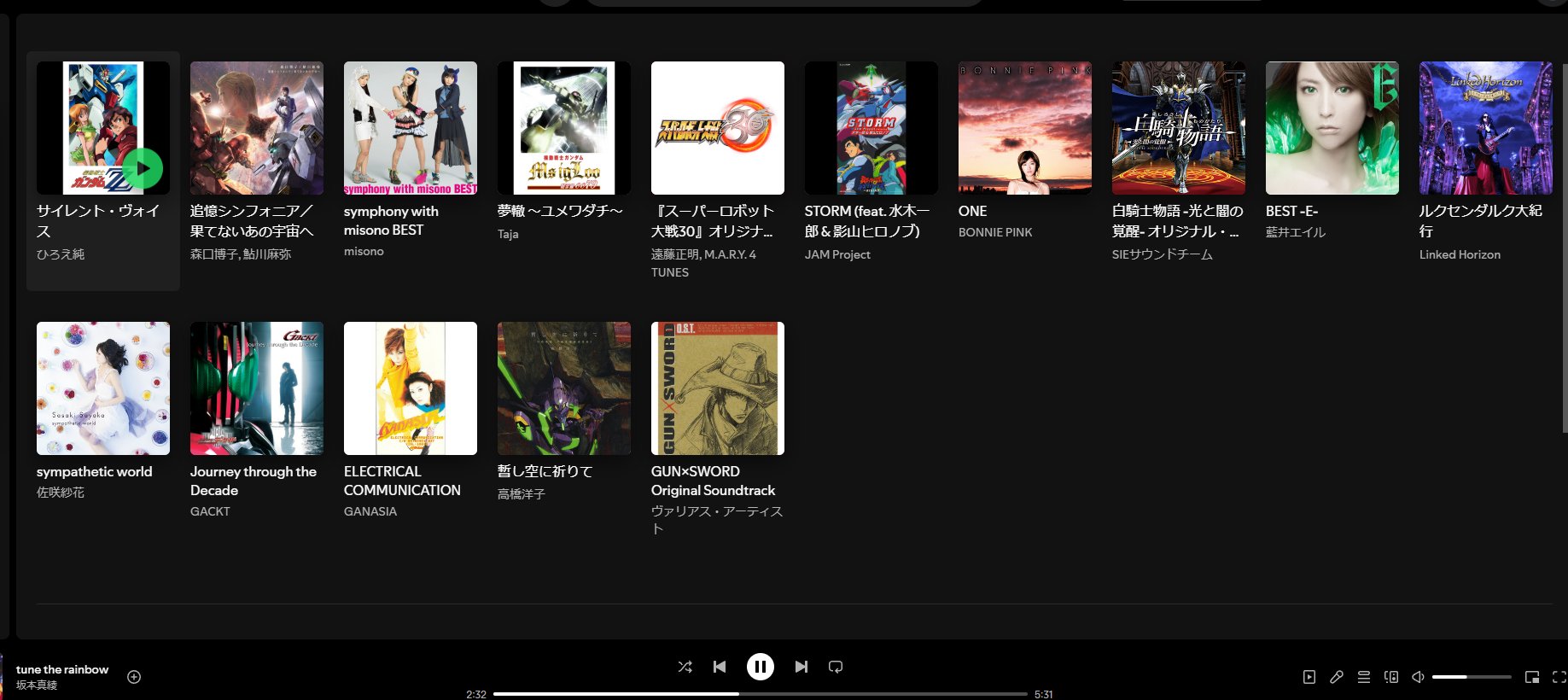Open artist 藍井エイル
The image size is (1568, 700).
(x=1296, y=232)
